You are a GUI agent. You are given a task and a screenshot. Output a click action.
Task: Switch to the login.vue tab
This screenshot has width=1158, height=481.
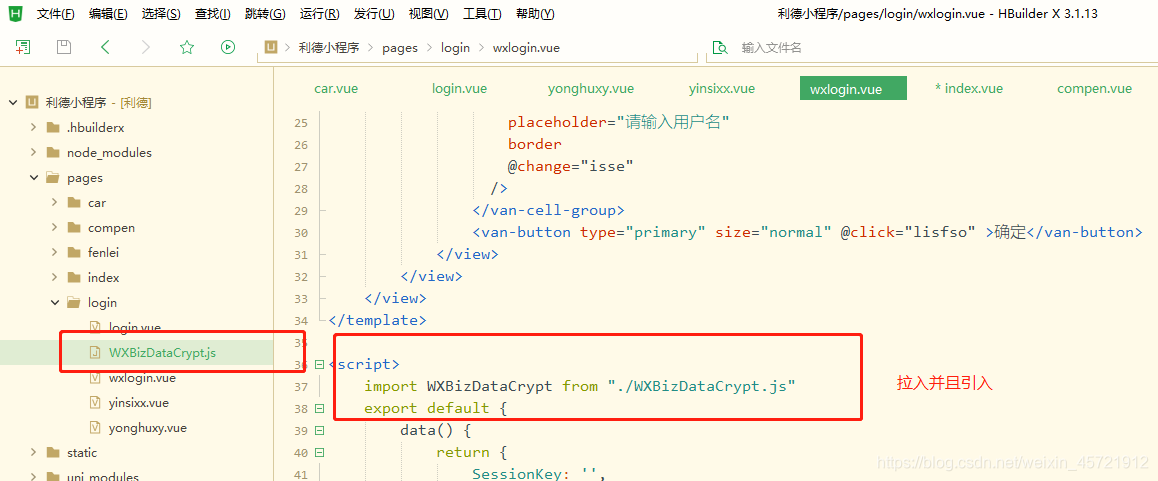459,89
